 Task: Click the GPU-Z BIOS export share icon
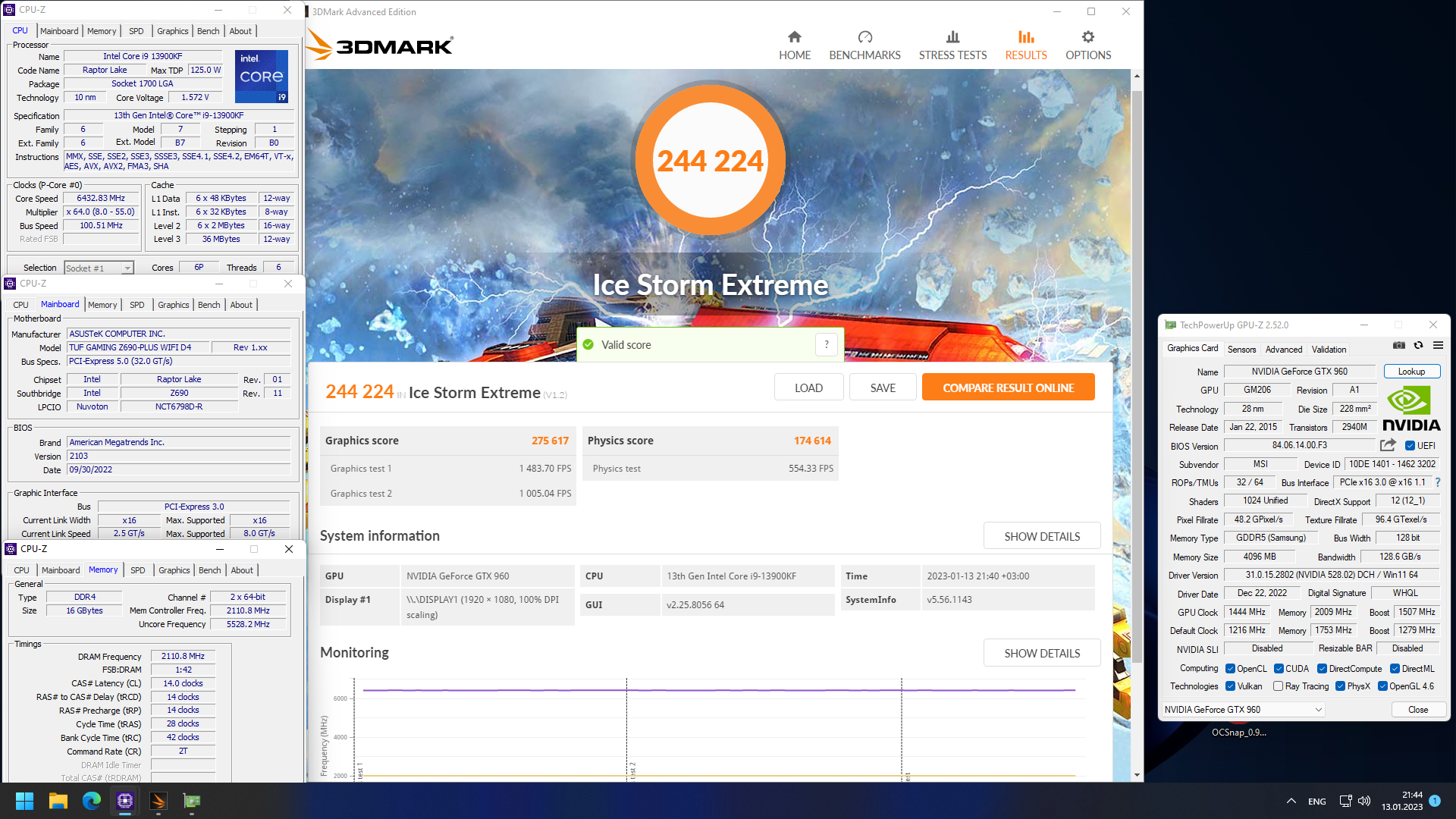(x=1388, y=445)
